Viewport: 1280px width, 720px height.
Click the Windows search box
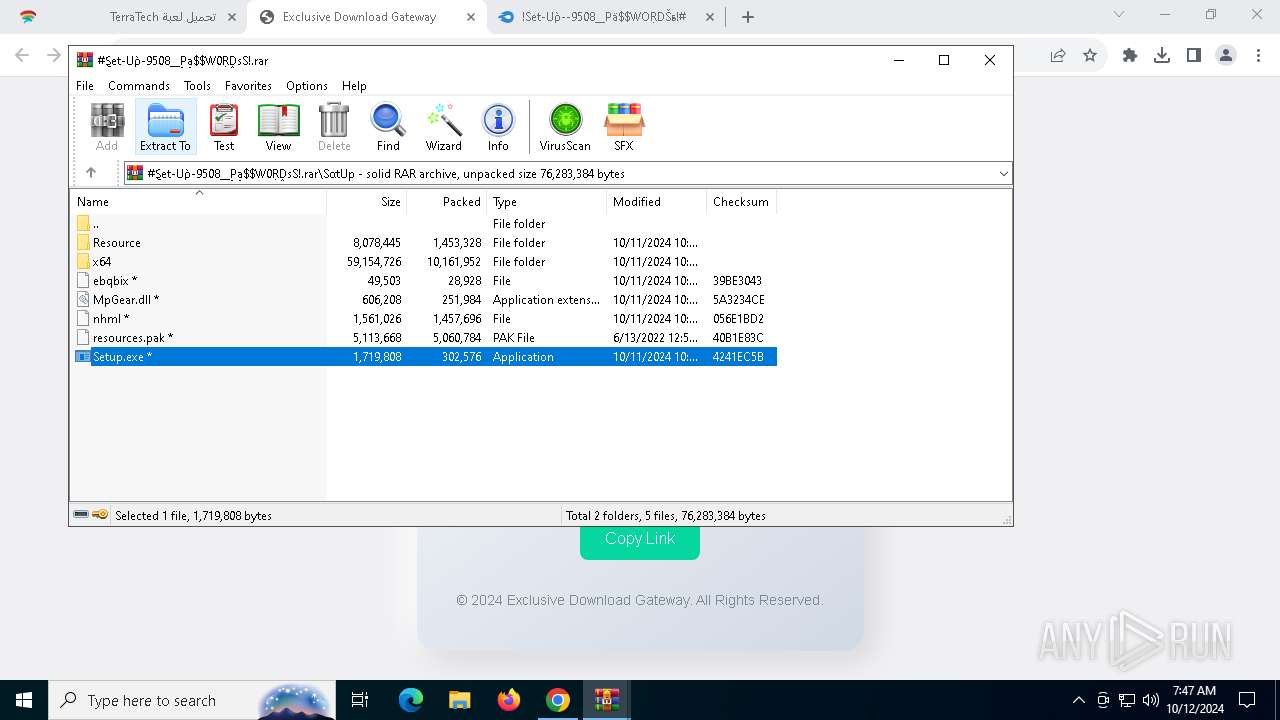[191, 700]
